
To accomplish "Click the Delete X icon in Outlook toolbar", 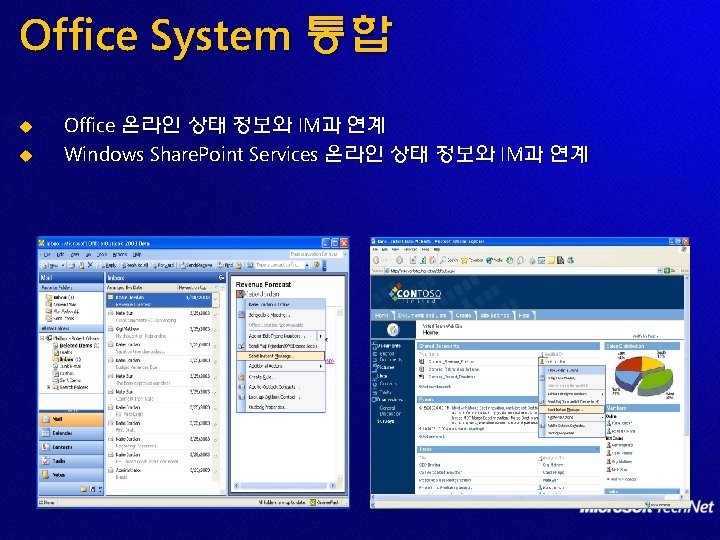I will pos(90,265).
